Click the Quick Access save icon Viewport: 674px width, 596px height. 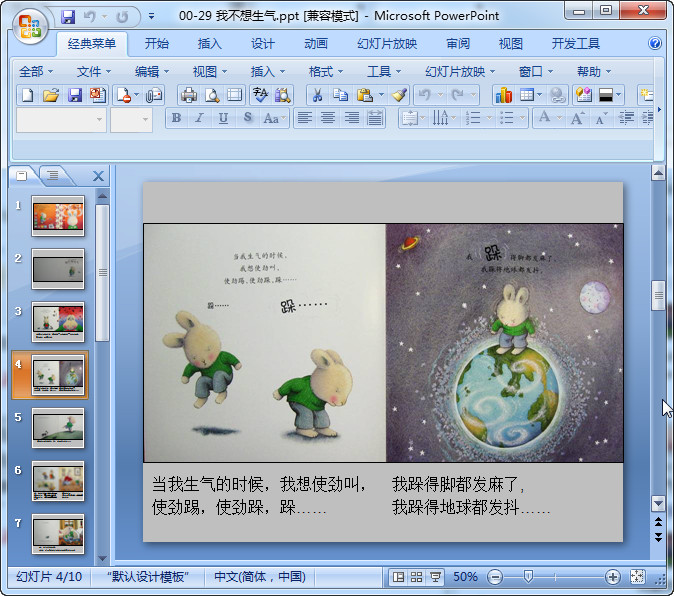click(67, 17)
